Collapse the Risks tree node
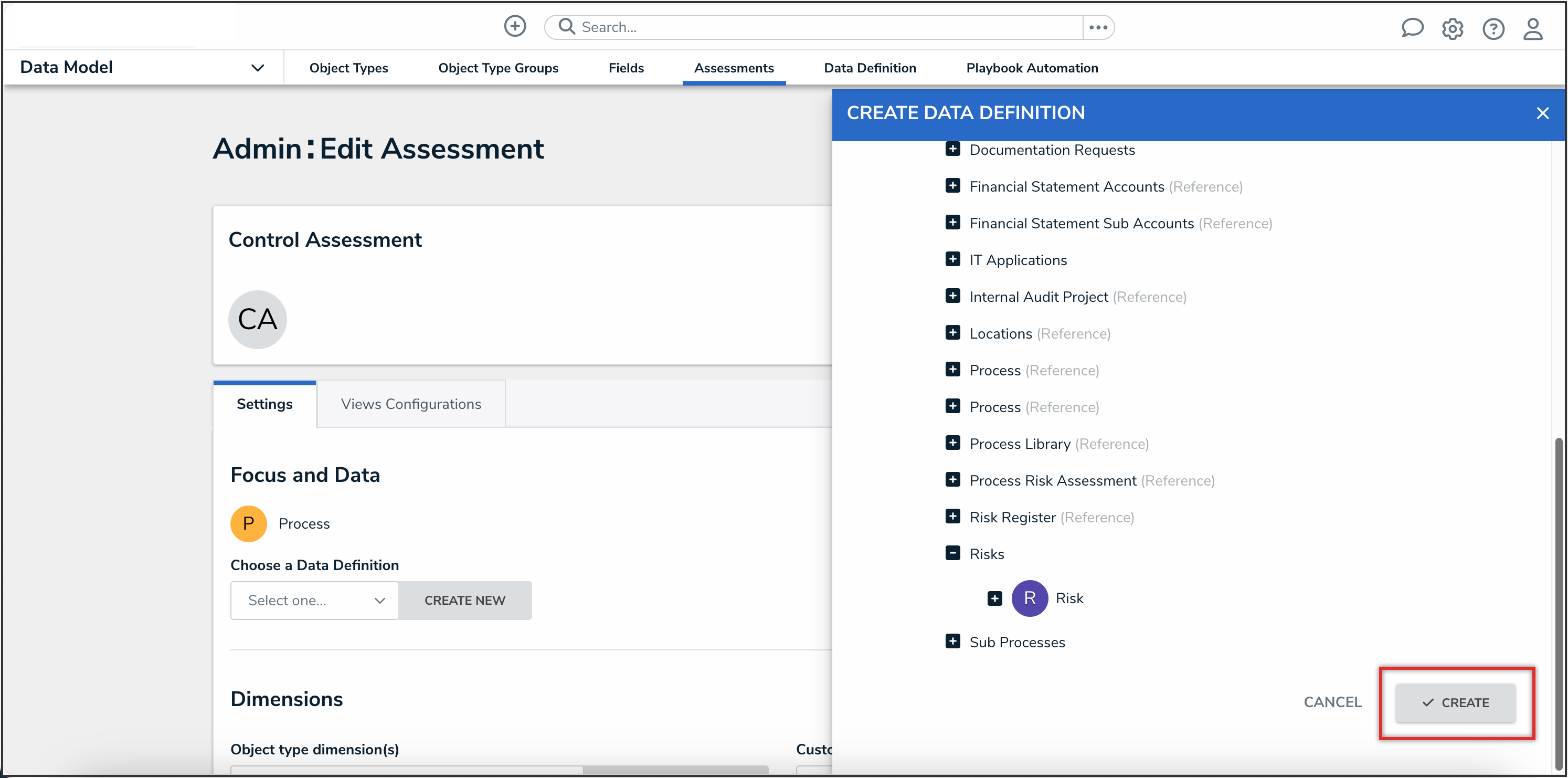Image resolution: width=1568 pixels, height=778 pixels. tap(952, 553)
